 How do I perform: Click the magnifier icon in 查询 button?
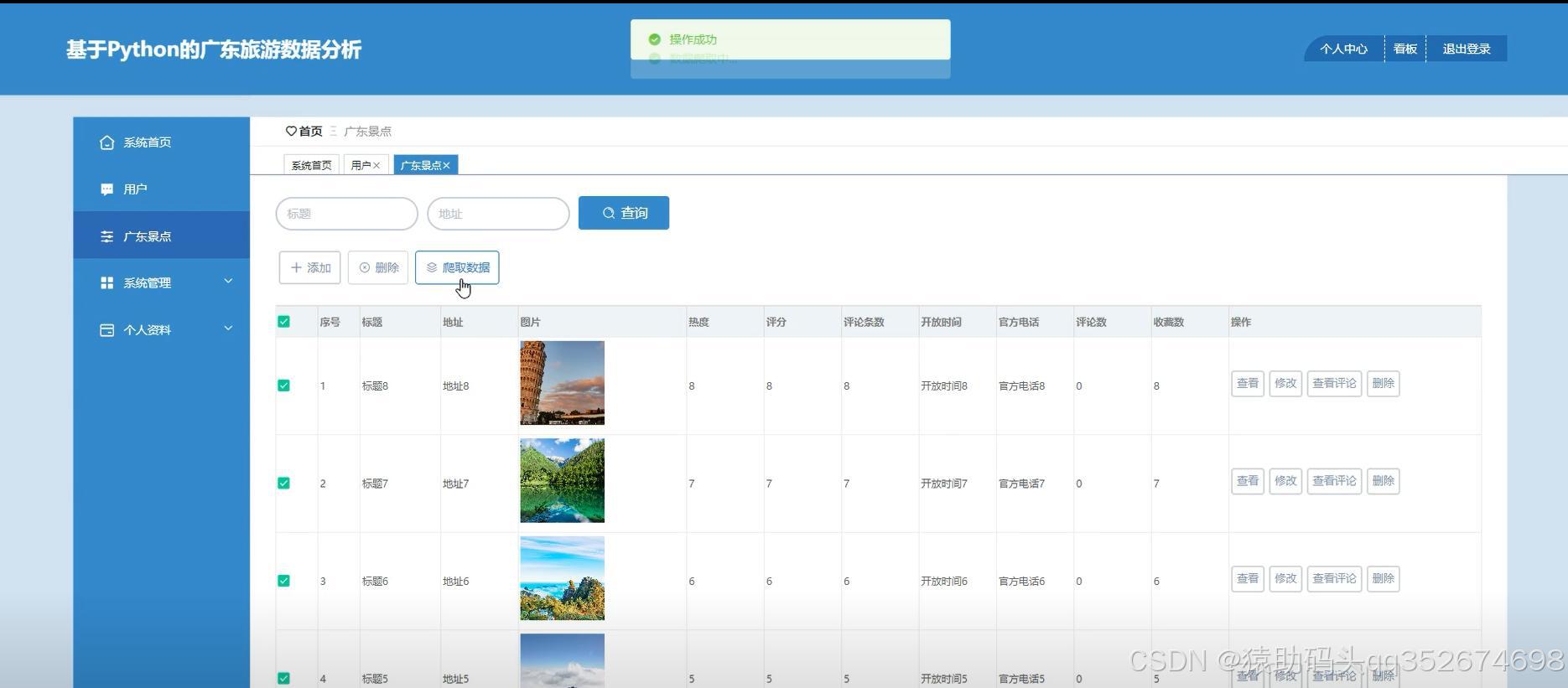click(609, 213)
